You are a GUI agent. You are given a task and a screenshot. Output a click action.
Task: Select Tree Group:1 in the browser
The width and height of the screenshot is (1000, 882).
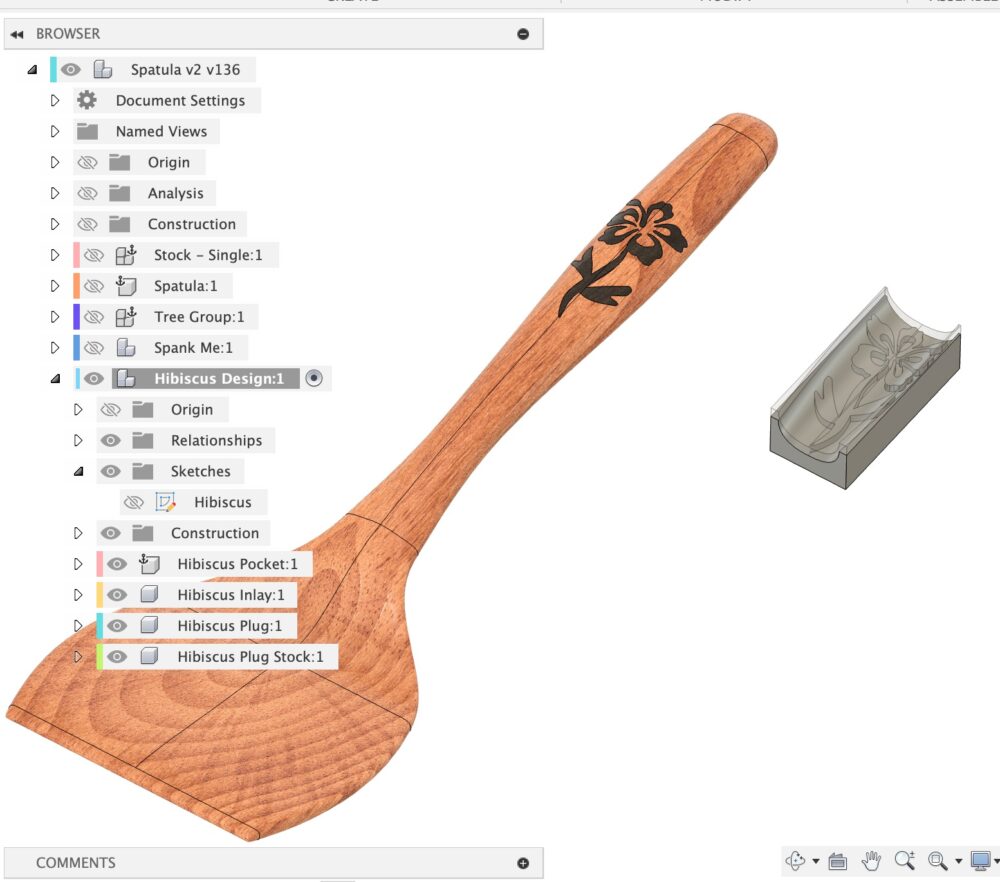(x=200, y=317)
